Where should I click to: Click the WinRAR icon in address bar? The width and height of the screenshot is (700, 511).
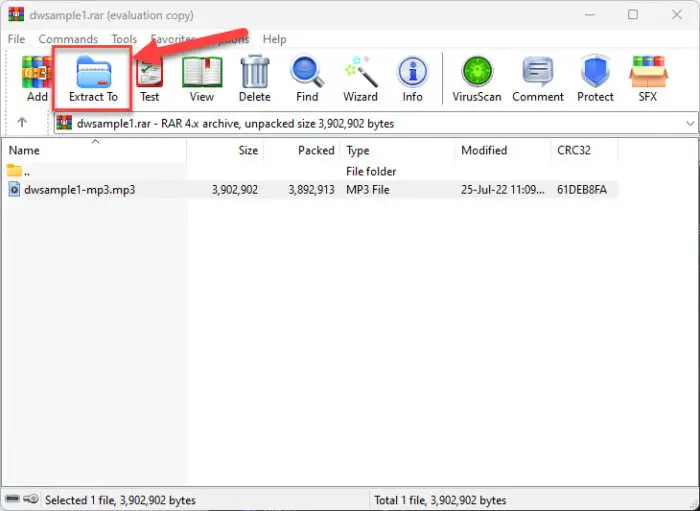click(64, 123)
